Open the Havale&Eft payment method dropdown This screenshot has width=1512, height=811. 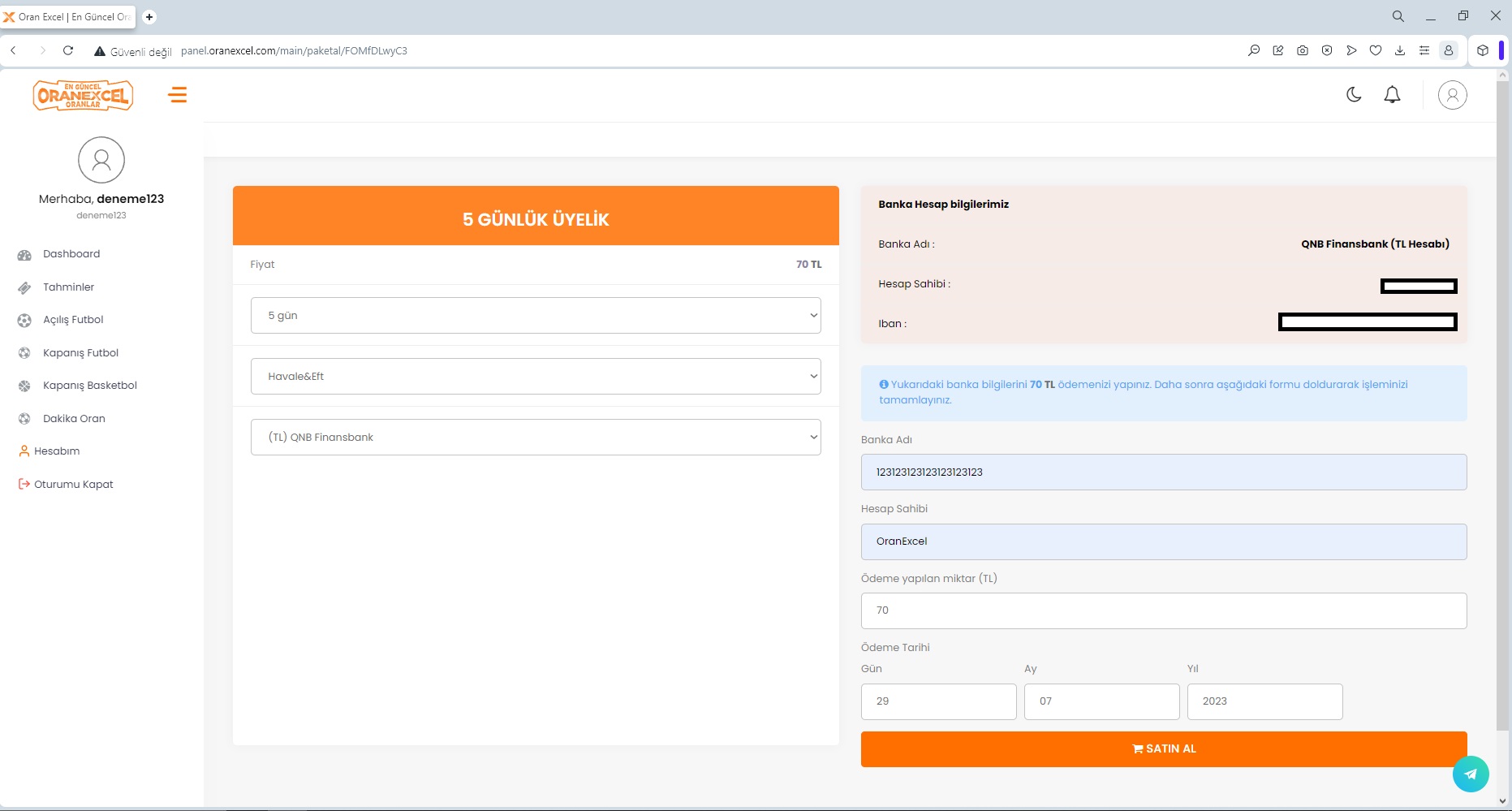(x=536, y=377)
